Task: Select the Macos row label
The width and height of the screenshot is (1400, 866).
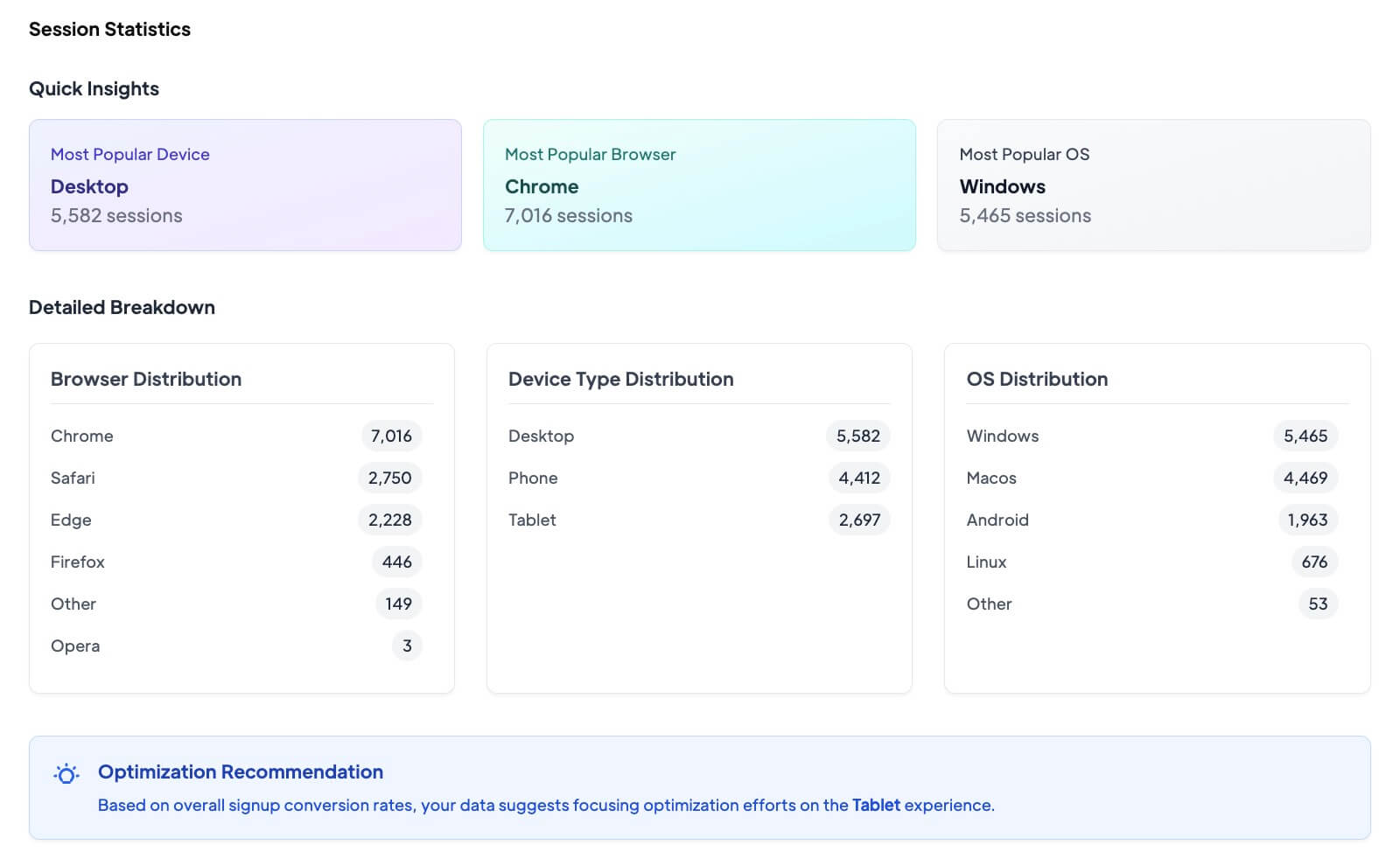Action: click(991, 478)
